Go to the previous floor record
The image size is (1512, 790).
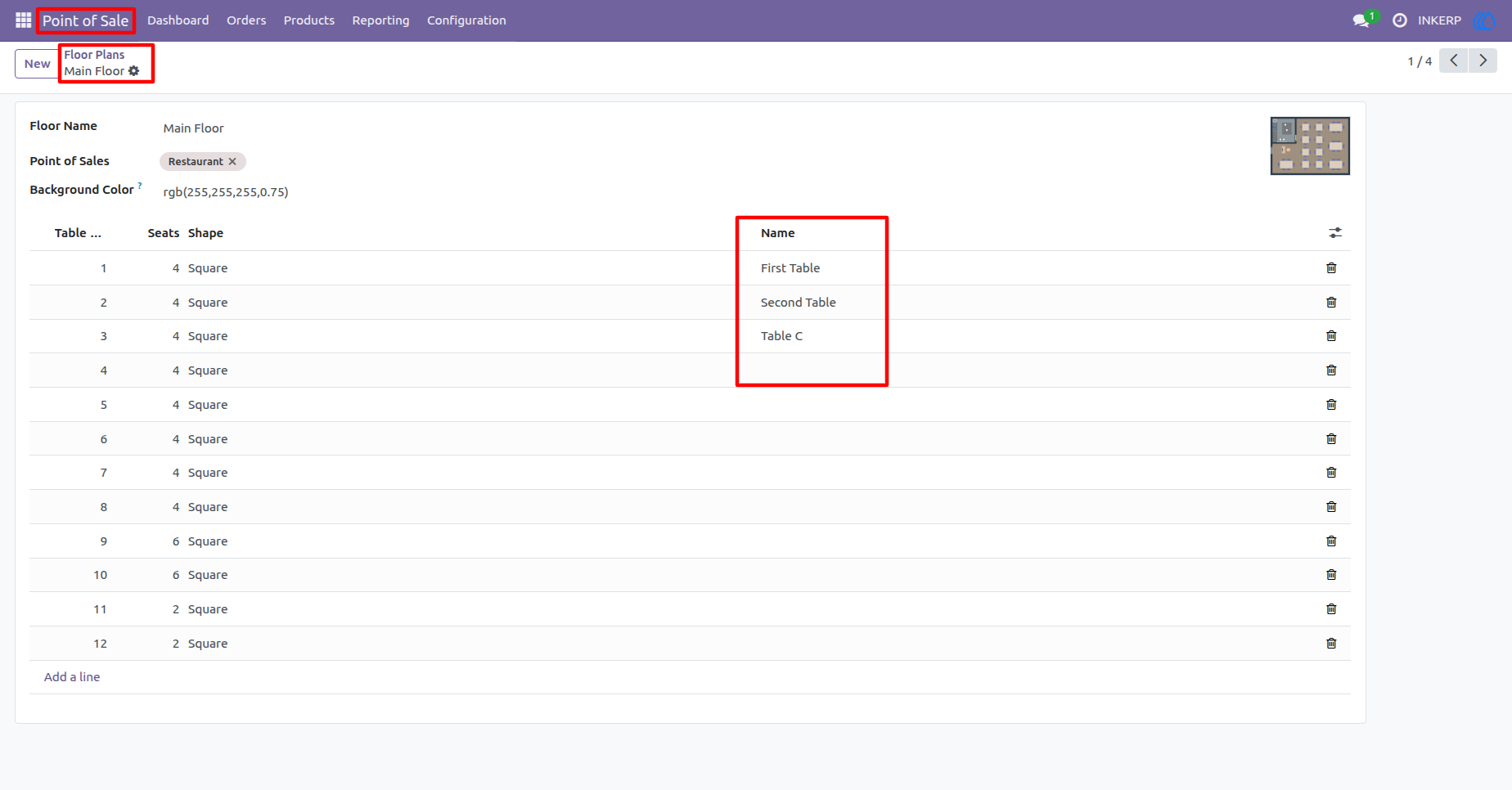pyautogui.click(x=1454, y=61)
